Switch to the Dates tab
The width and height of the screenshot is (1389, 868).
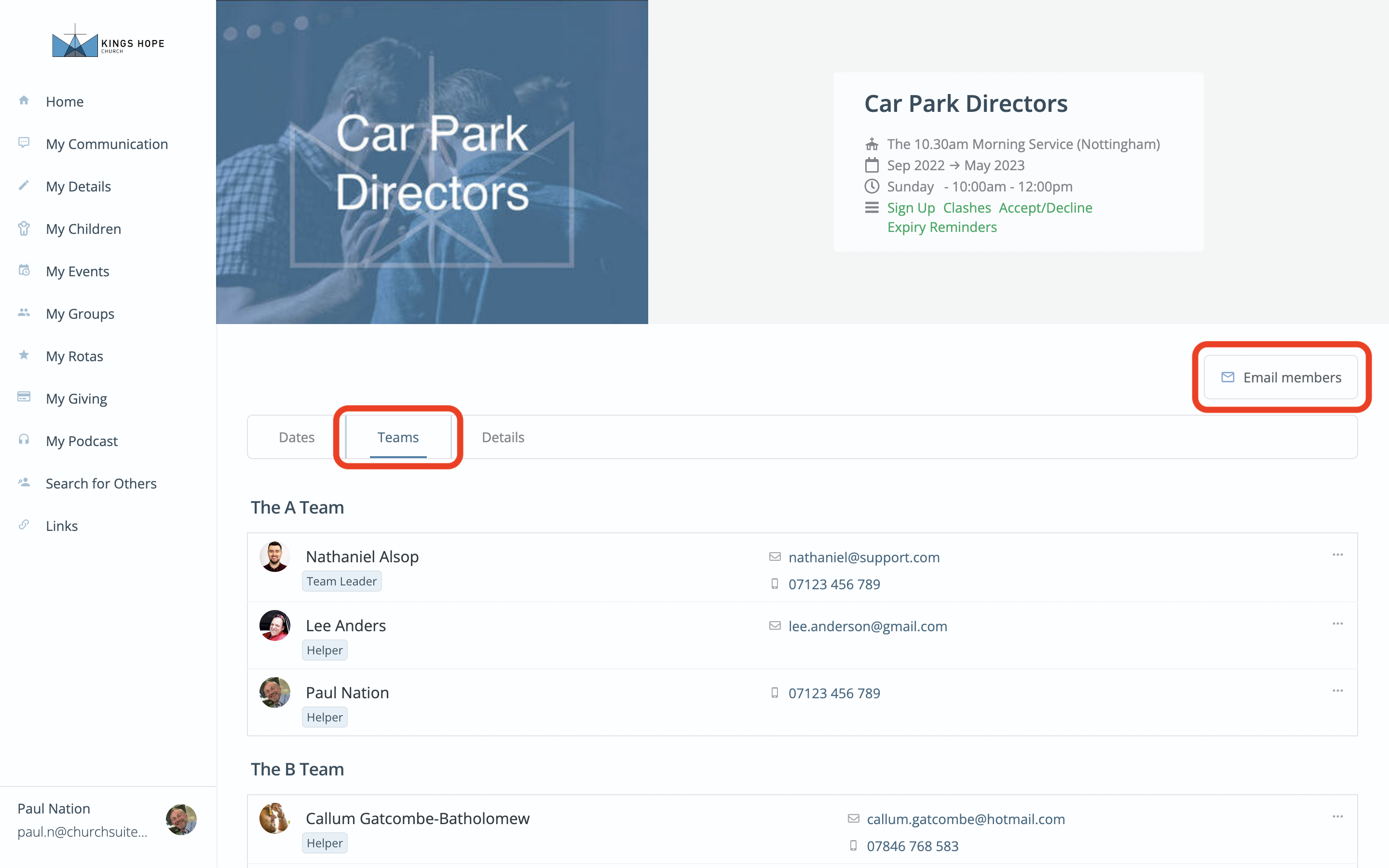click(x=296, y=437)
